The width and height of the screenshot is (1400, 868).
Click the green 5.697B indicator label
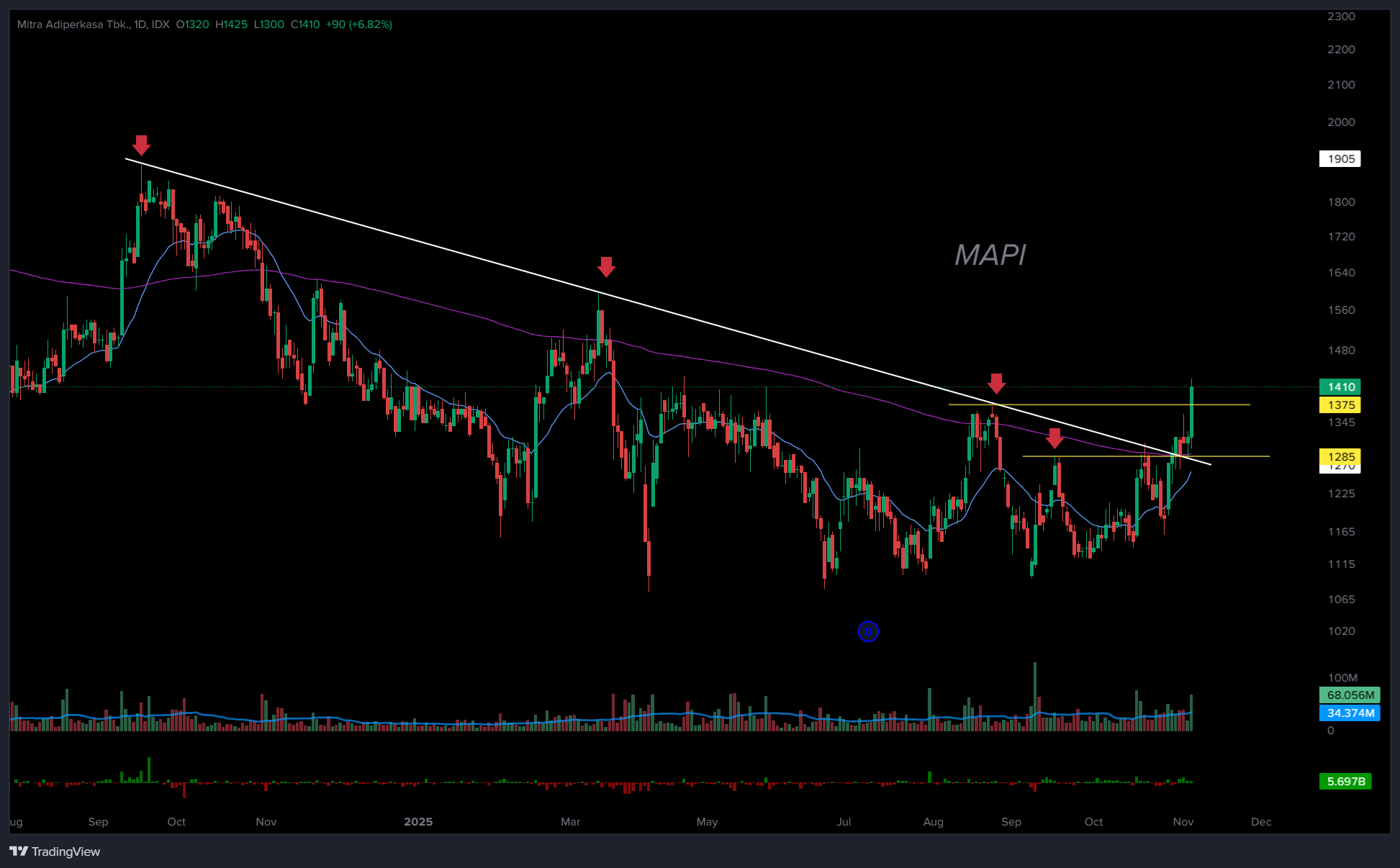[1345, 782]
